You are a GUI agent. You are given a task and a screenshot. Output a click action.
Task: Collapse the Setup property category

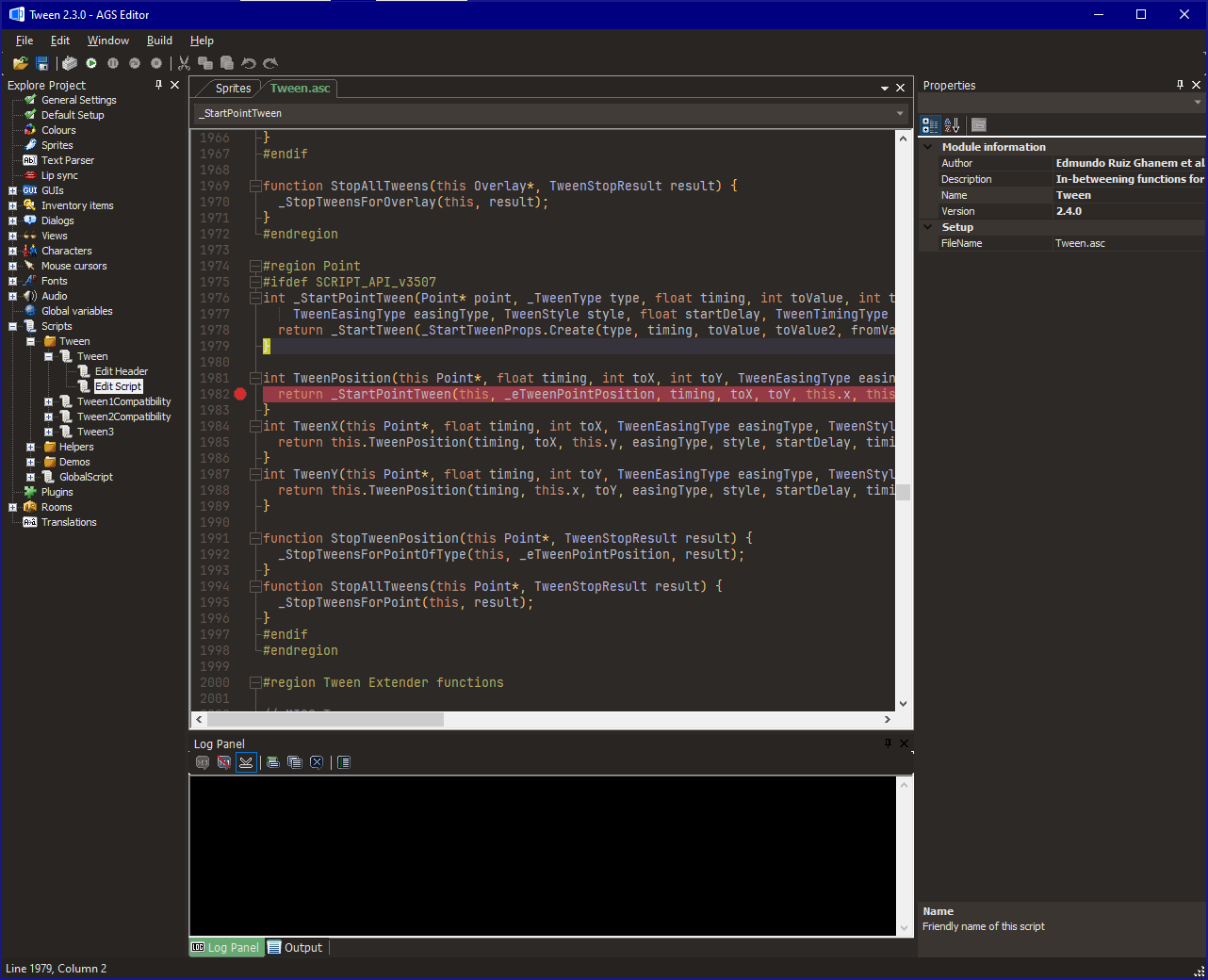tap(928, 227)
